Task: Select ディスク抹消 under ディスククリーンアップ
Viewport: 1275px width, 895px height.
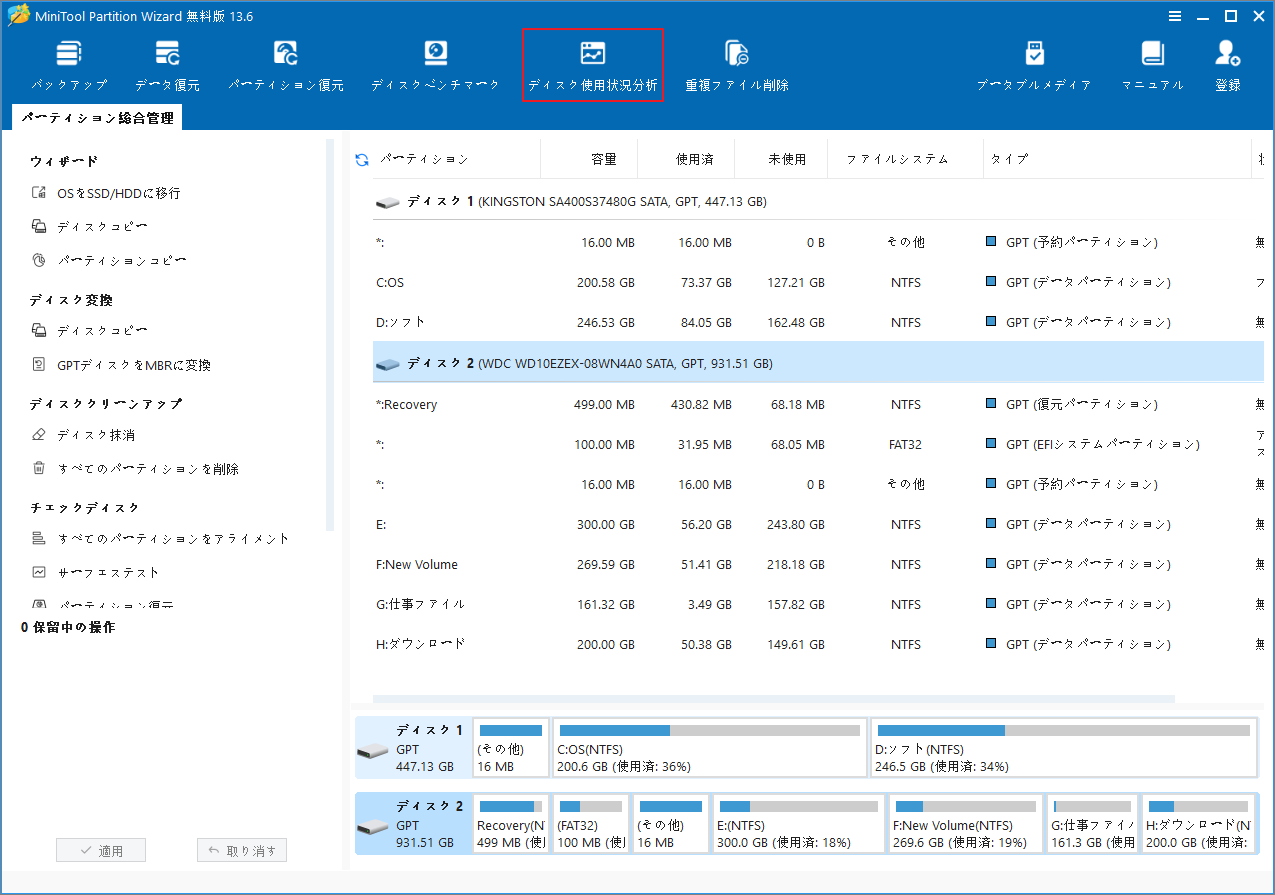Action: (x=88, y=433)
